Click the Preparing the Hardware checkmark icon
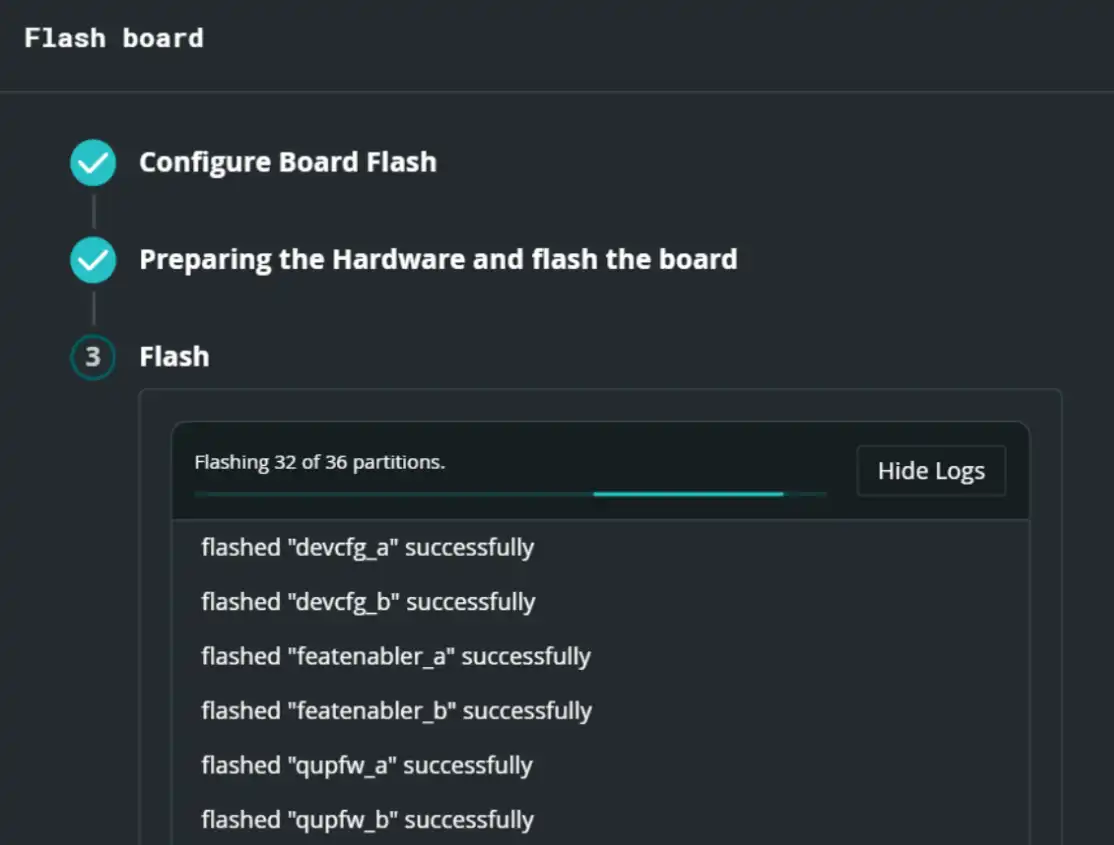 93,260
